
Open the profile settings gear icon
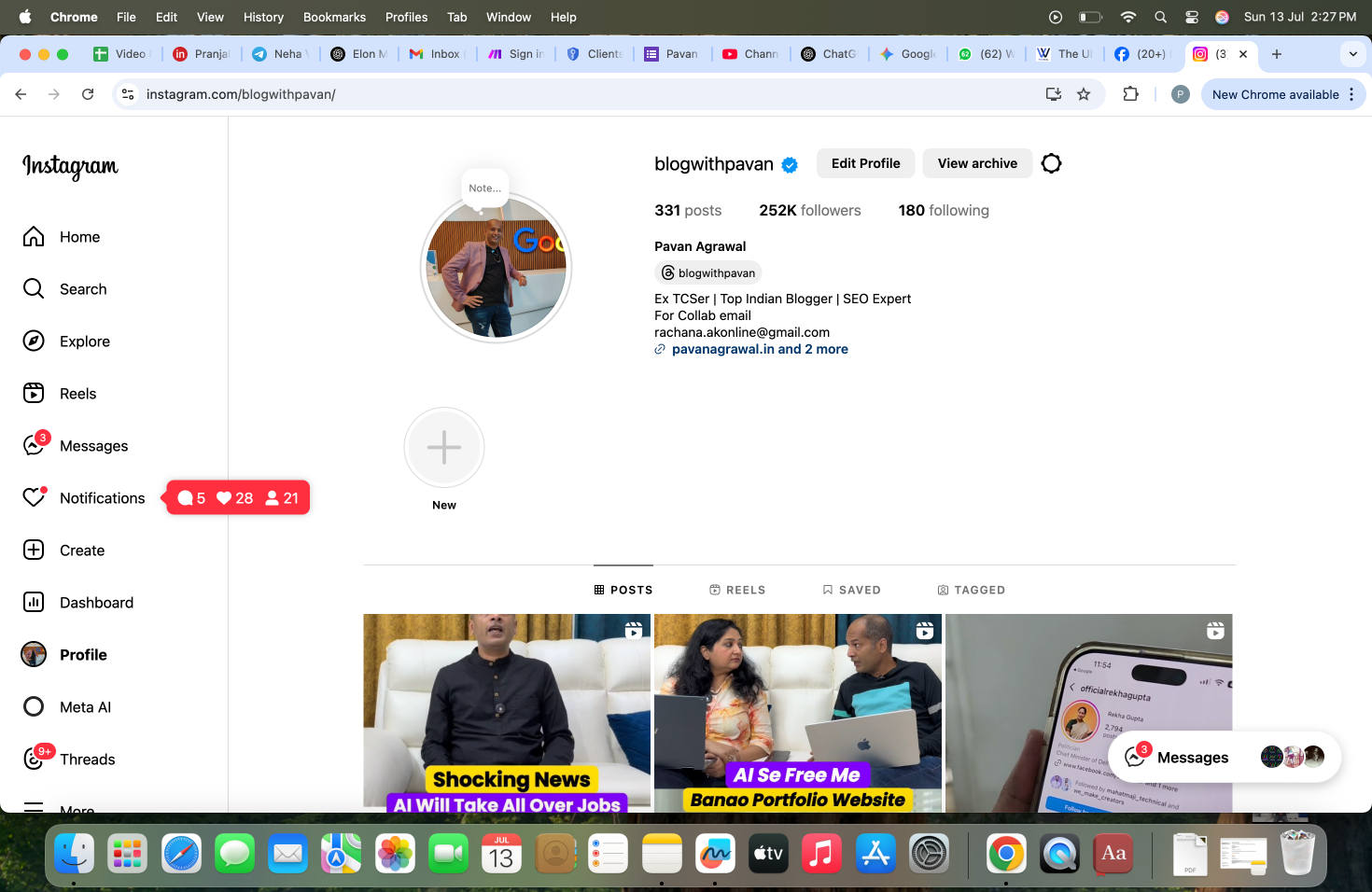pos(1051,163)
